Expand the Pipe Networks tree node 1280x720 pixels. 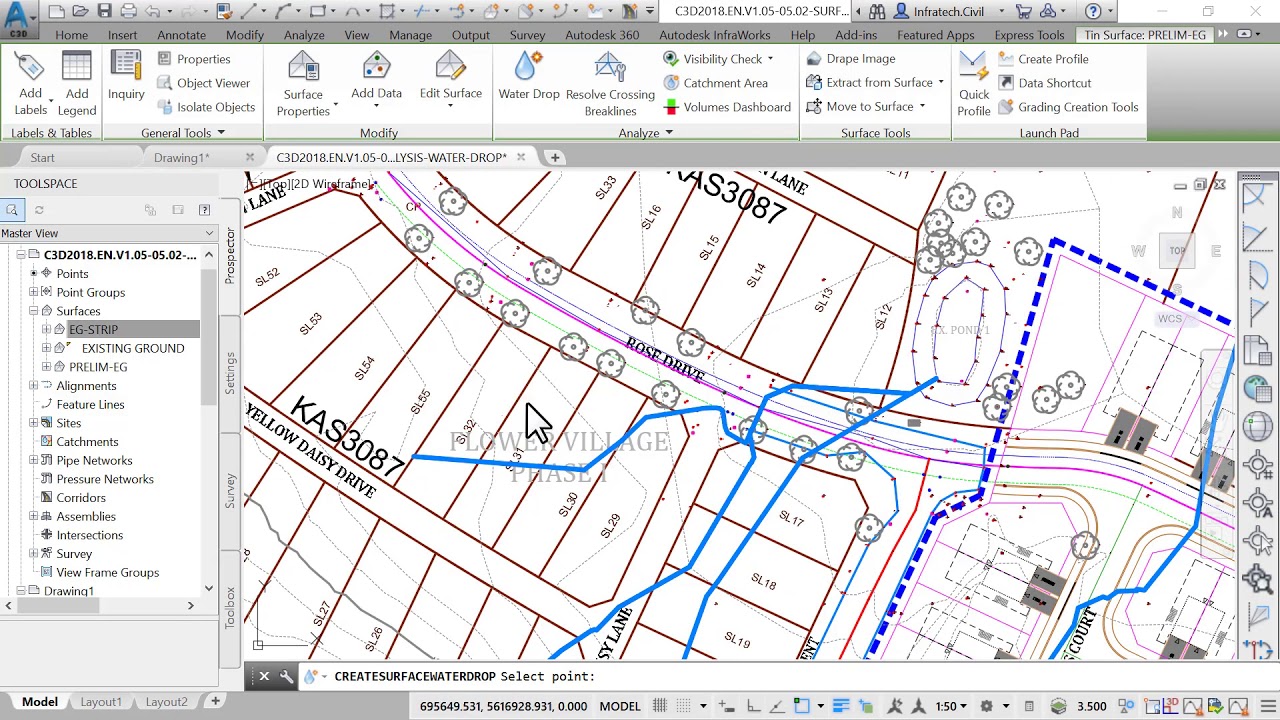tap(33, 460)
